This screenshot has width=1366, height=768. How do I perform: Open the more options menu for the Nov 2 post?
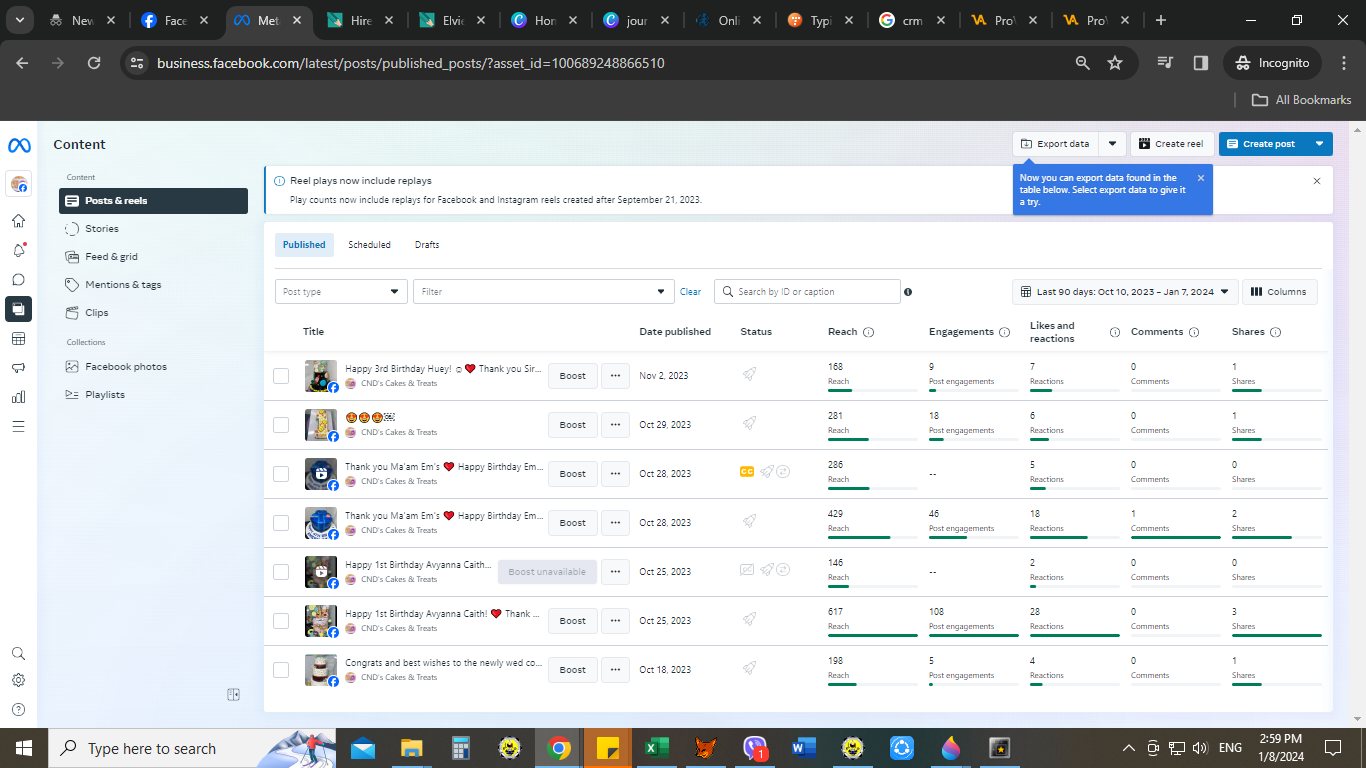click(x=615, y=376)
